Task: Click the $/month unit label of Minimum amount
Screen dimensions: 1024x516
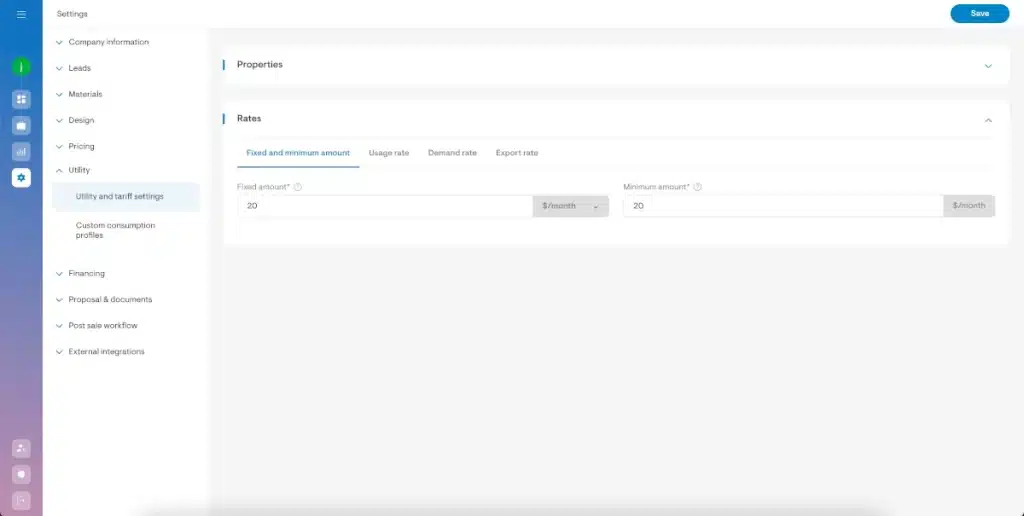Action: pyautogui.click(x=969, y=206)
